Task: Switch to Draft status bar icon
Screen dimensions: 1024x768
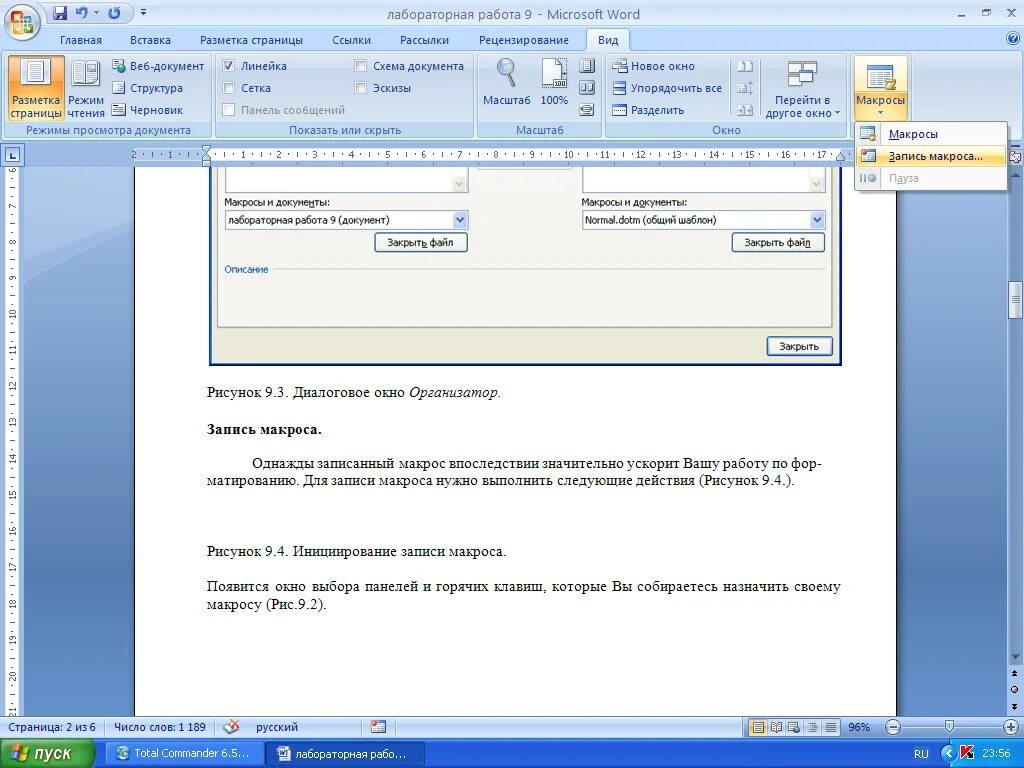Action: 831,727
